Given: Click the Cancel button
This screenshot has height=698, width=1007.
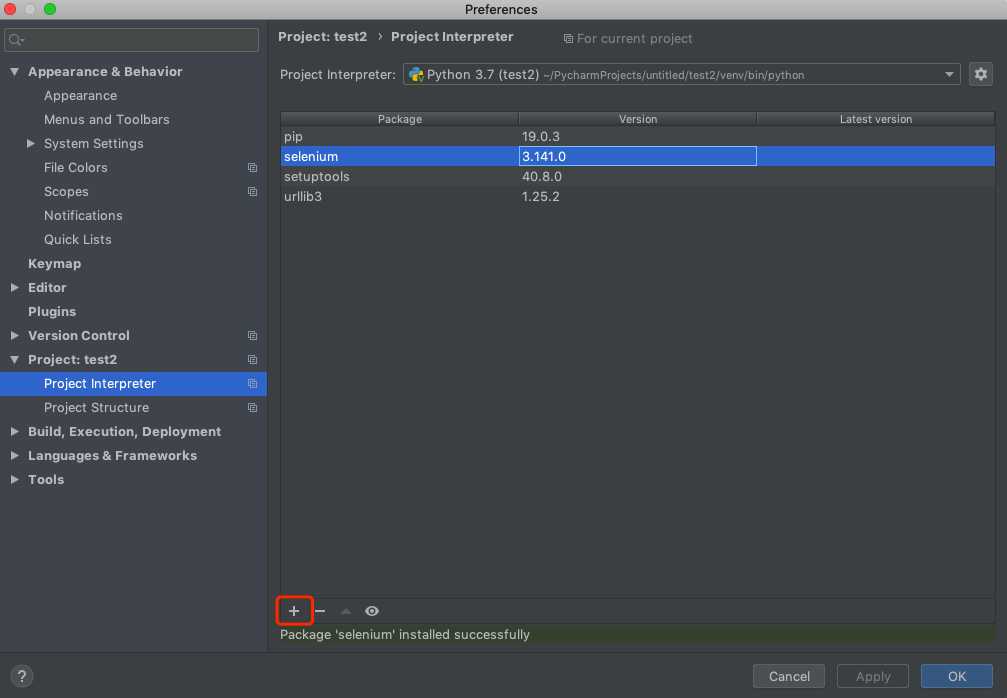Looking at the screenshot, I should coord(789,676).
